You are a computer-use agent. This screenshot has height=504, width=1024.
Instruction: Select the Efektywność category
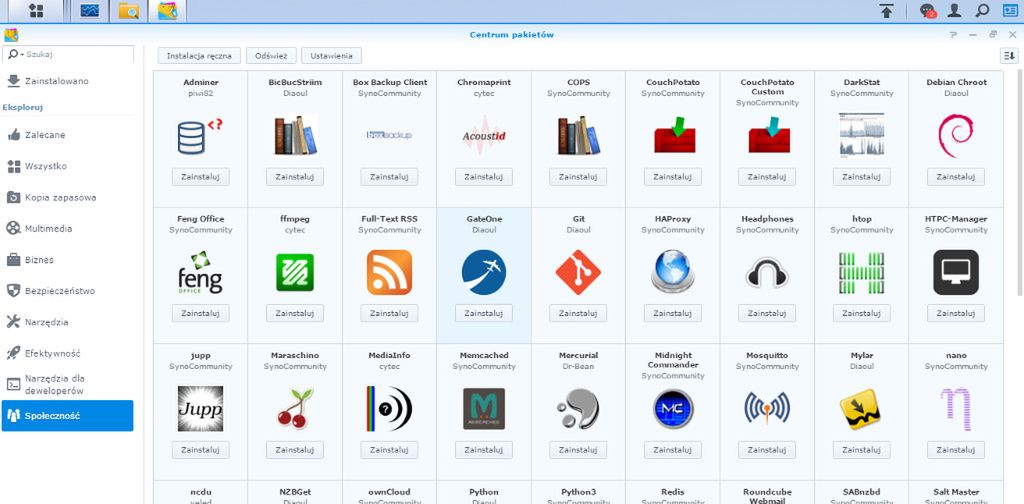tap(67, 353)
